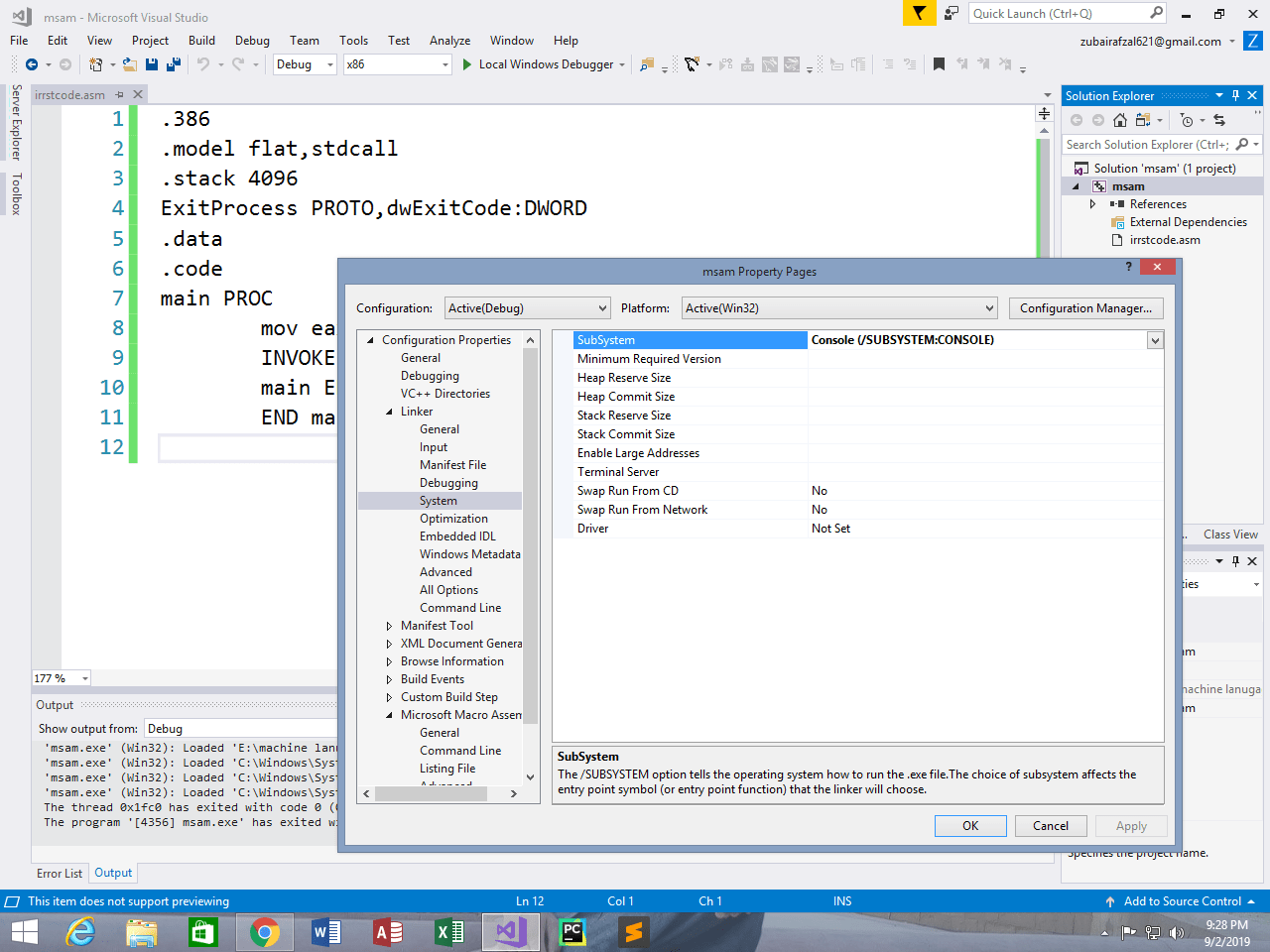Expand the Build Events tree node
The height and width of the screenshot is (952, 1270).
pos(389,679)
